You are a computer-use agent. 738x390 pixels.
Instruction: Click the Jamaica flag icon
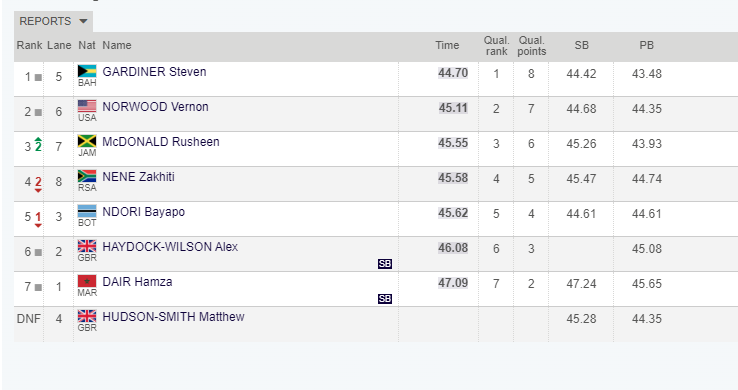tap(87, 141)
